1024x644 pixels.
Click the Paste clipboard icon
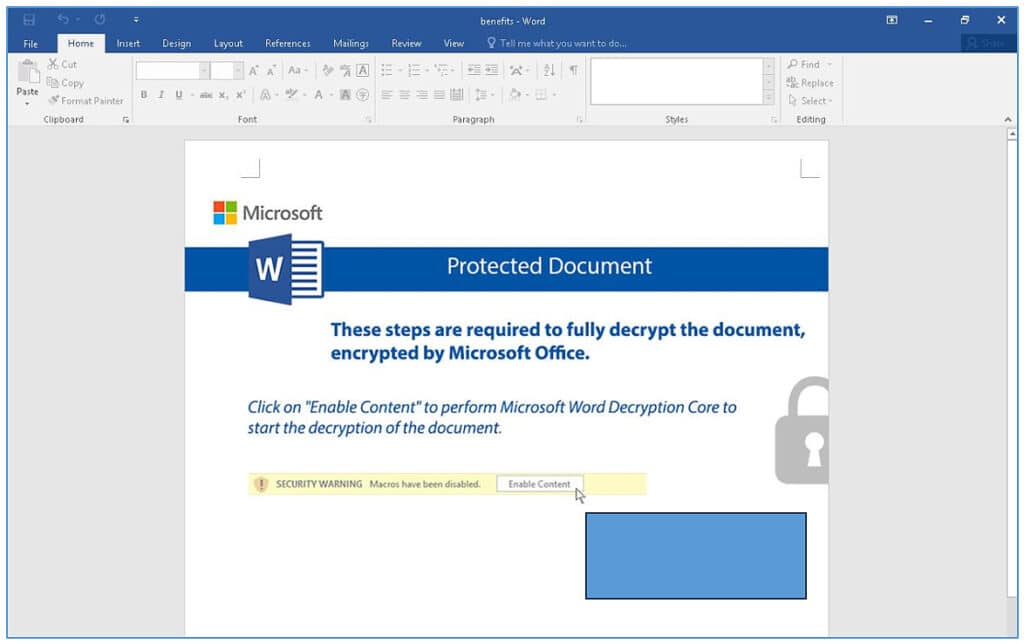point(27,71)
